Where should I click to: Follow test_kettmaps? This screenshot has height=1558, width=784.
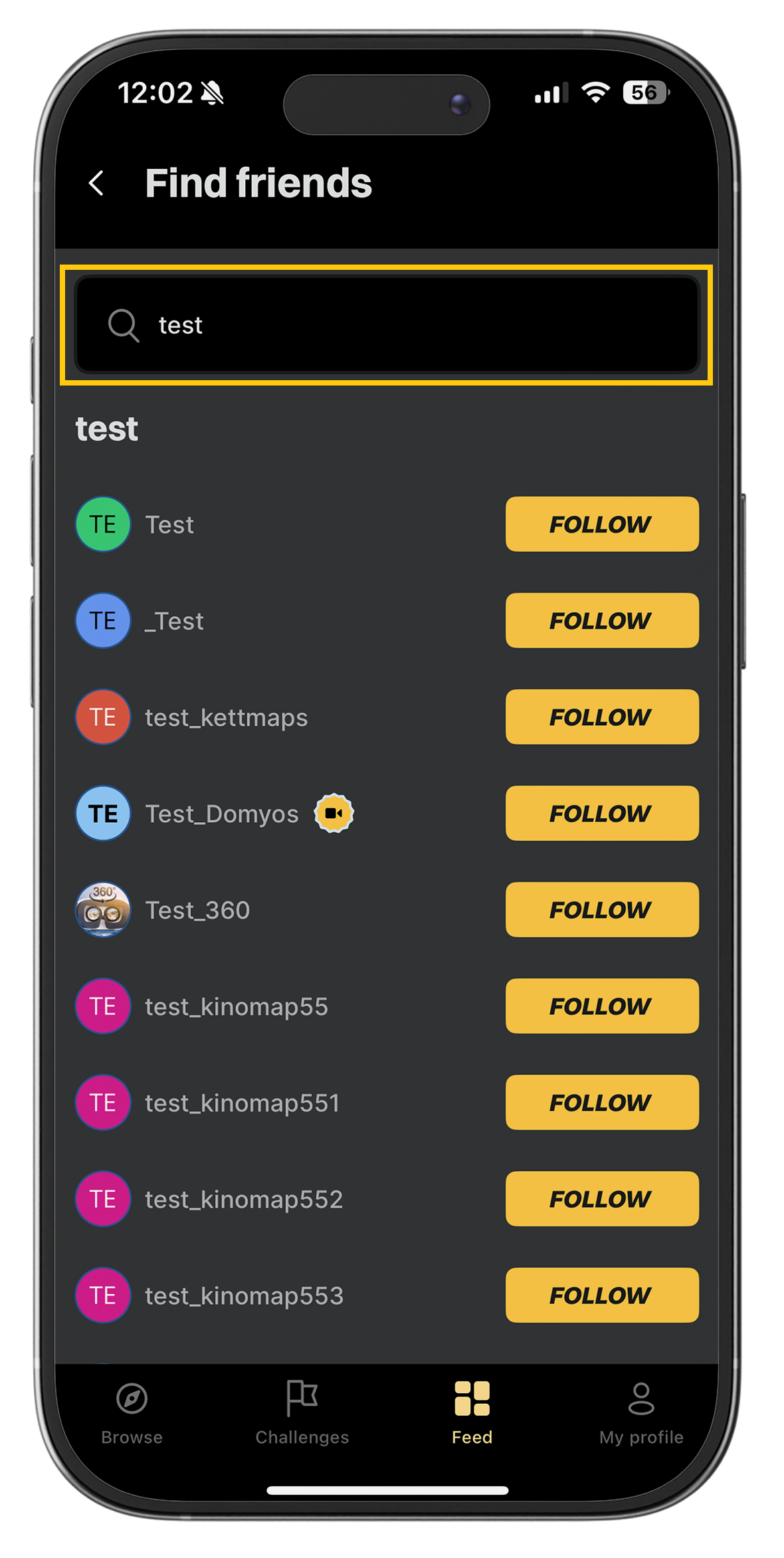pos(602,717)
